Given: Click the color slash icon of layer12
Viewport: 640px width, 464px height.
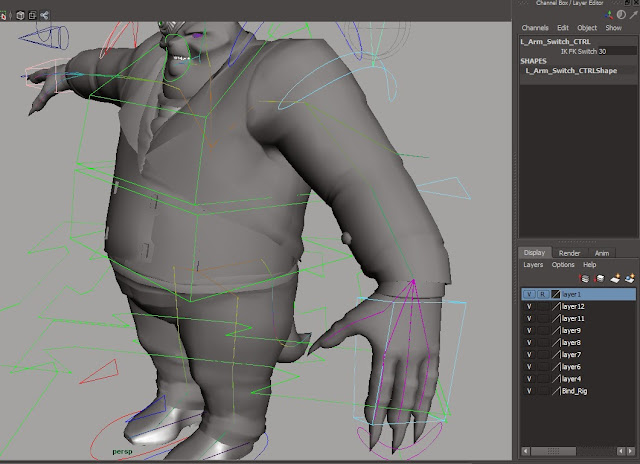Looking at the screenshot, I should [x=556, y=306].
